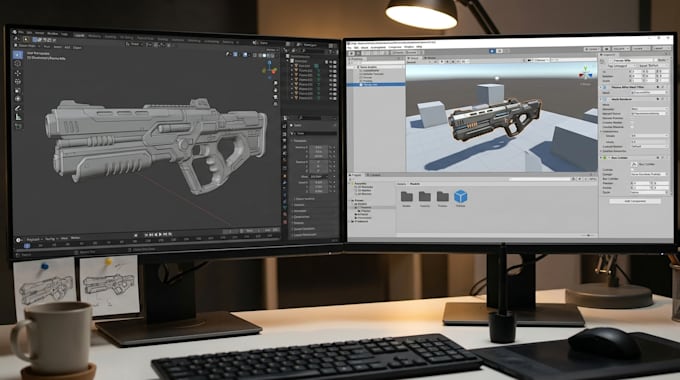Select the Cursor tool in Blender toolbar
680x380 pixels.
click(x=17, y=63)
